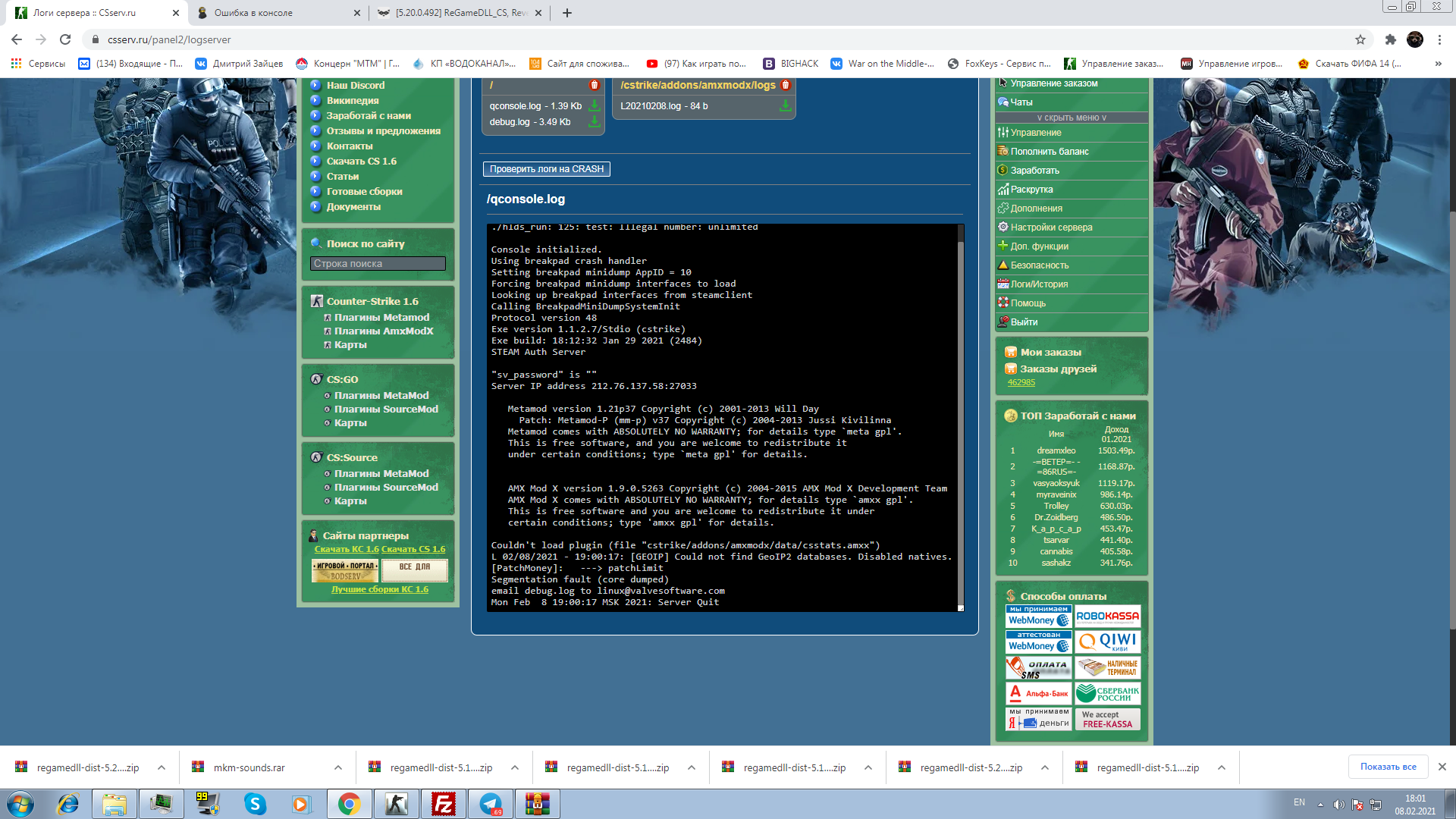Switch the EN keyboard language indicator
This screenshot has width=1456, height=819.
point(1299,802)
